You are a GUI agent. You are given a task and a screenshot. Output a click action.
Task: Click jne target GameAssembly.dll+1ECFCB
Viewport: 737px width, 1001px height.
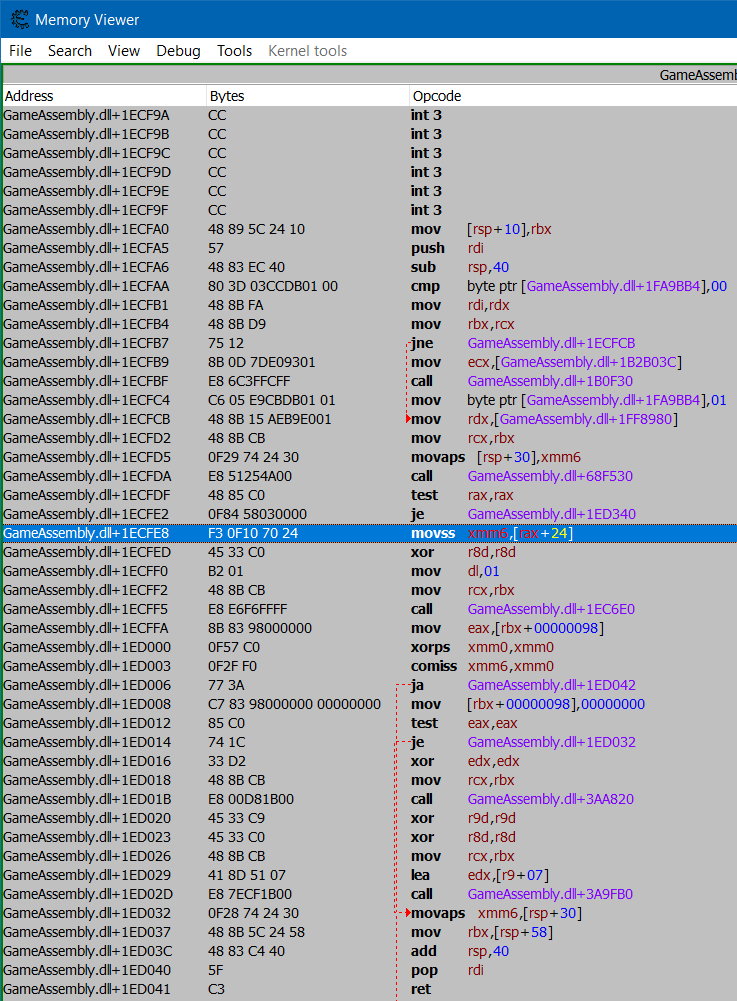tap(551, 343)
